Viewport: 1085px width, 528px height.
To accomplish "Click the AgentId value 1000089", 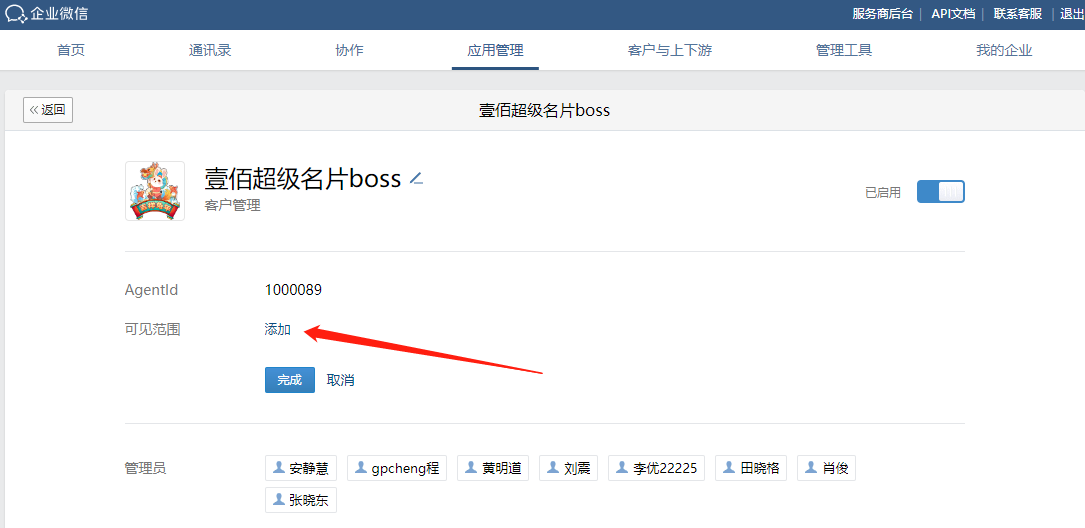I will click(293, 290).
